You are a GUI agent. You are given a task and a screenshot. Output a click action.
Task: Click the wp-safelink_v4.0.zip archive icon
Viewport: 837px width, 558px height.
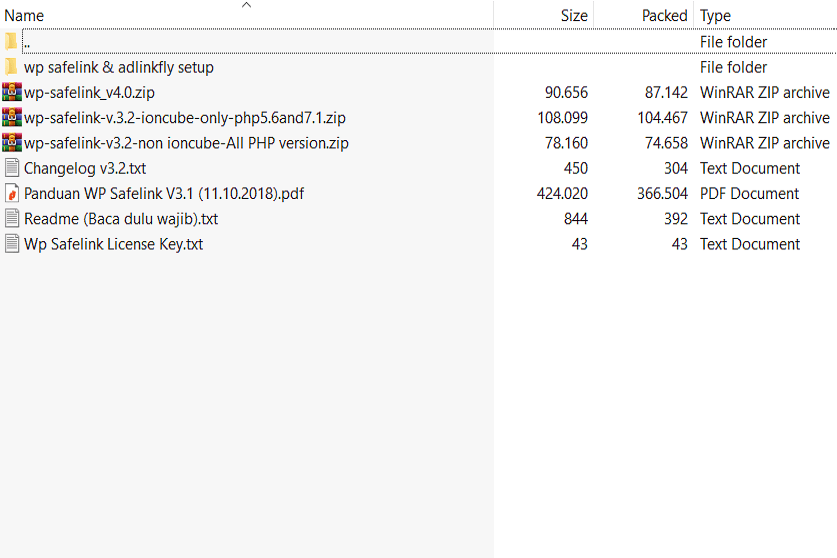[x=12, y=92]
